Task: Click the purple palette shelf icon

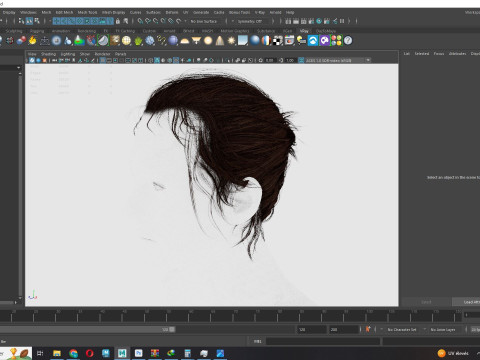Action: tap(324, 41)
